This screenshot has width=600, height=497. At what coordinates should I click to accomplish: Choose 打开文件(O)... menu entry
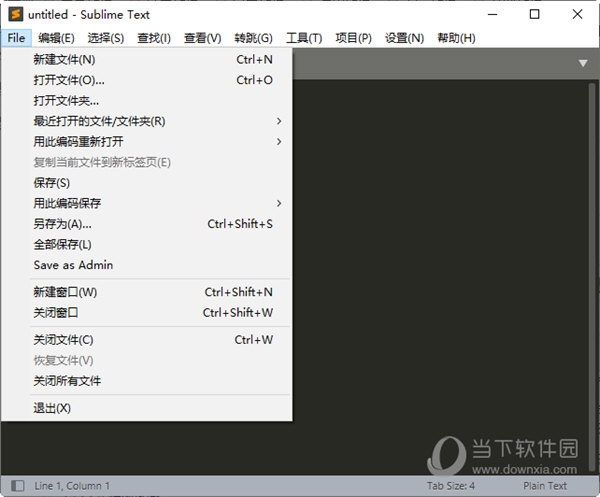(x=147, y=80)
